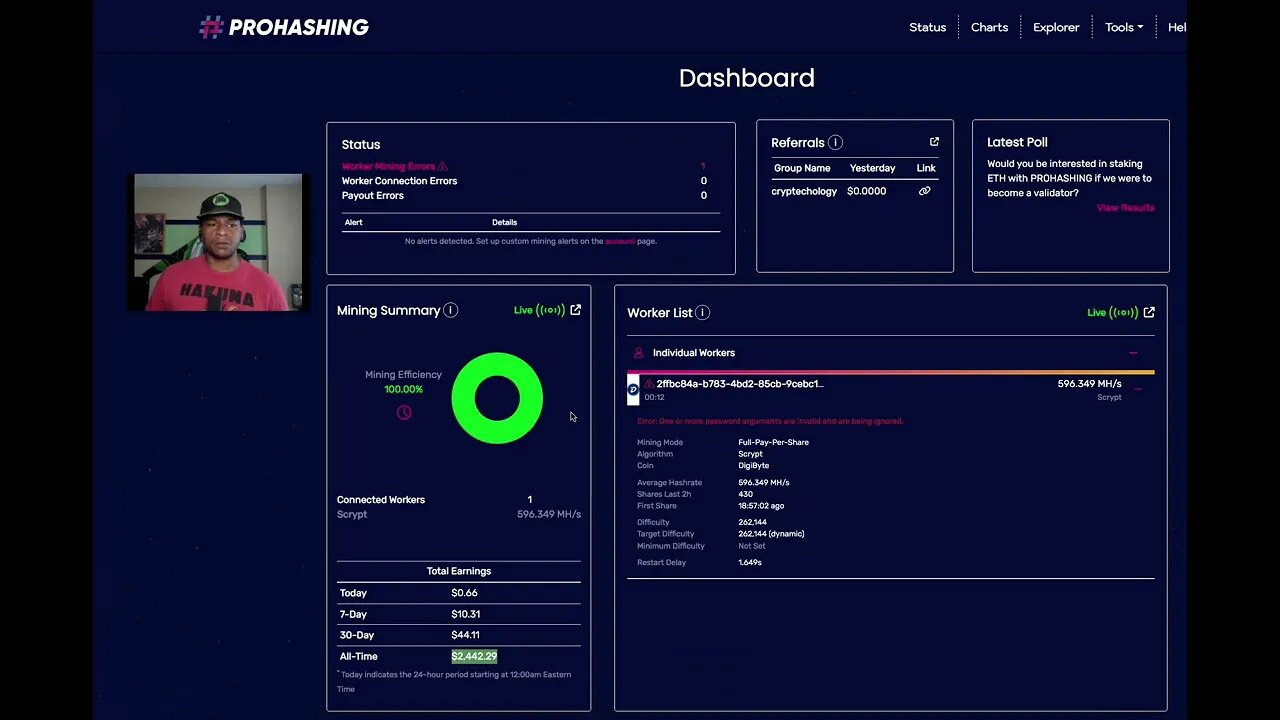
Task: Click the Latest Poll heading
Action: [x=1017, y=142]
